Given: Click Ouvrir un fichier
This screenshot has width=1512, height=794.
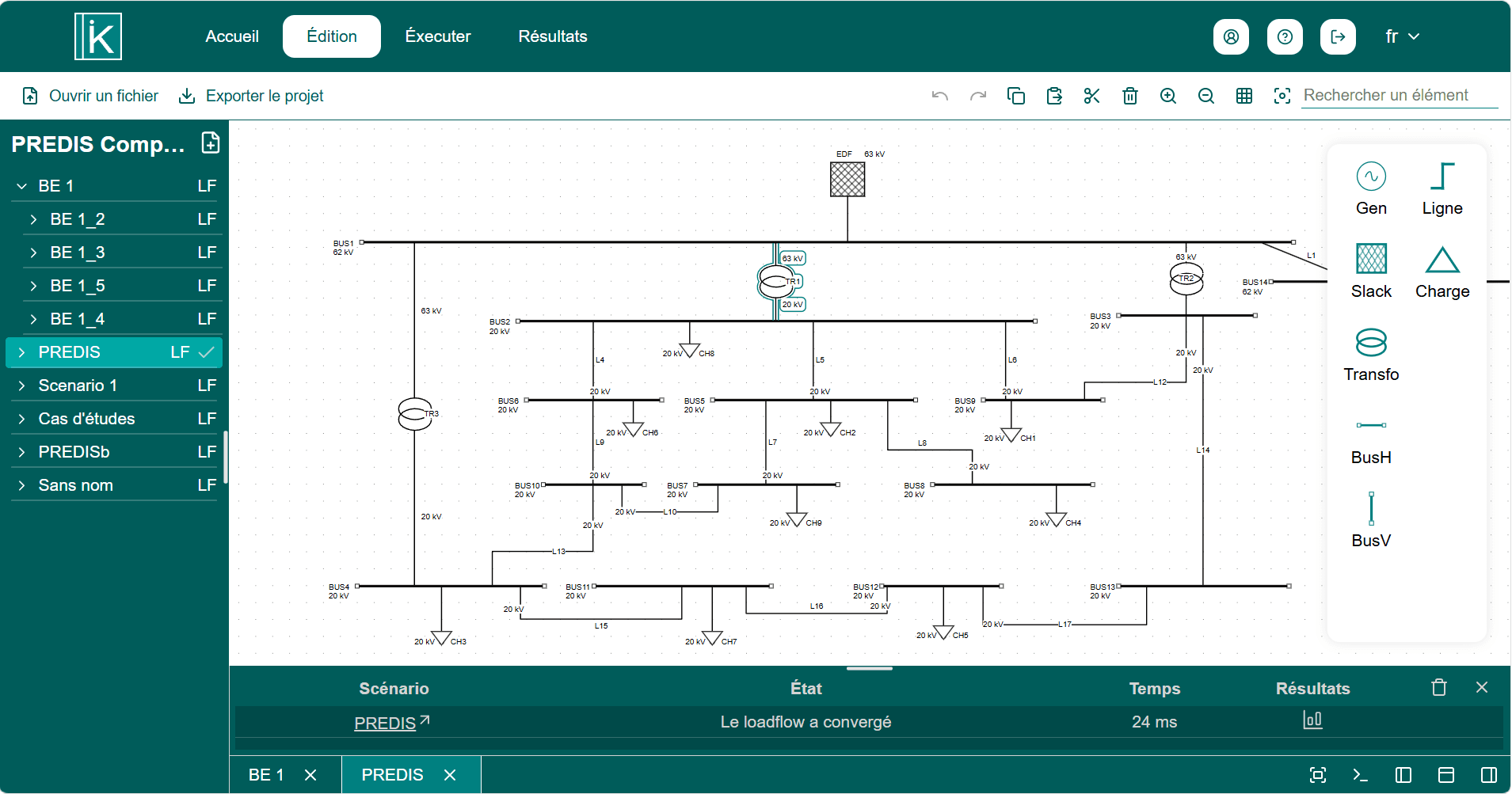Looking at the screenshot, I should 90,96.
